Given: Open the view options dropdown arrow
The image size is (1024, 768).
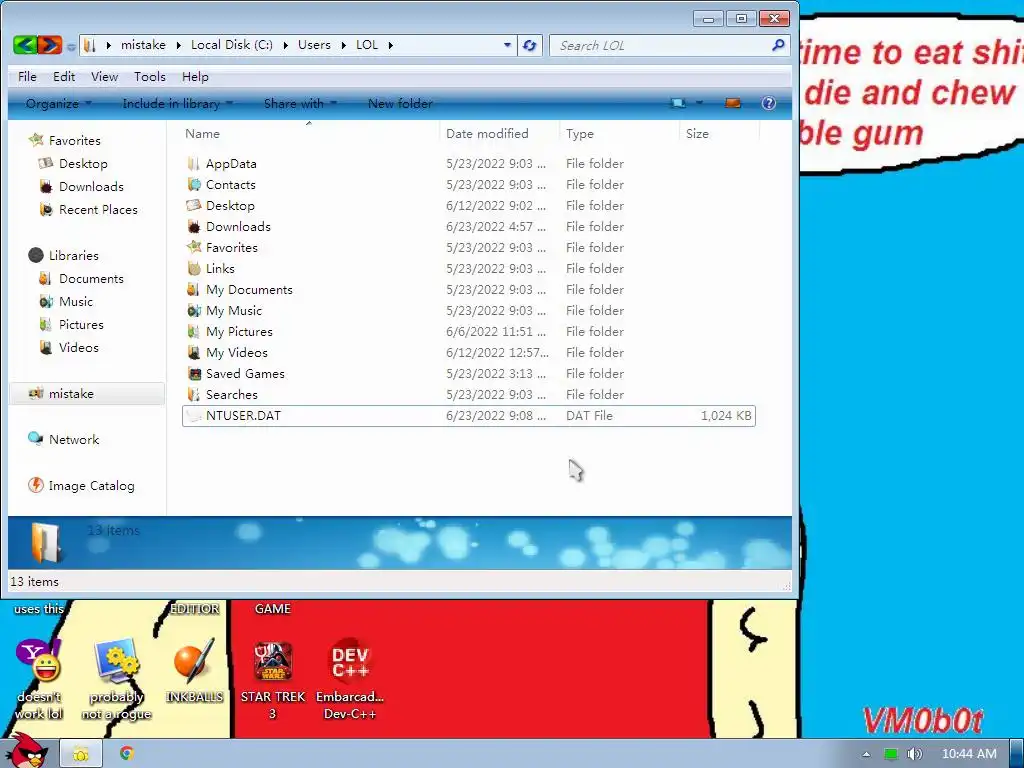Looking at the screenshot, I should [x=699, y=103].
